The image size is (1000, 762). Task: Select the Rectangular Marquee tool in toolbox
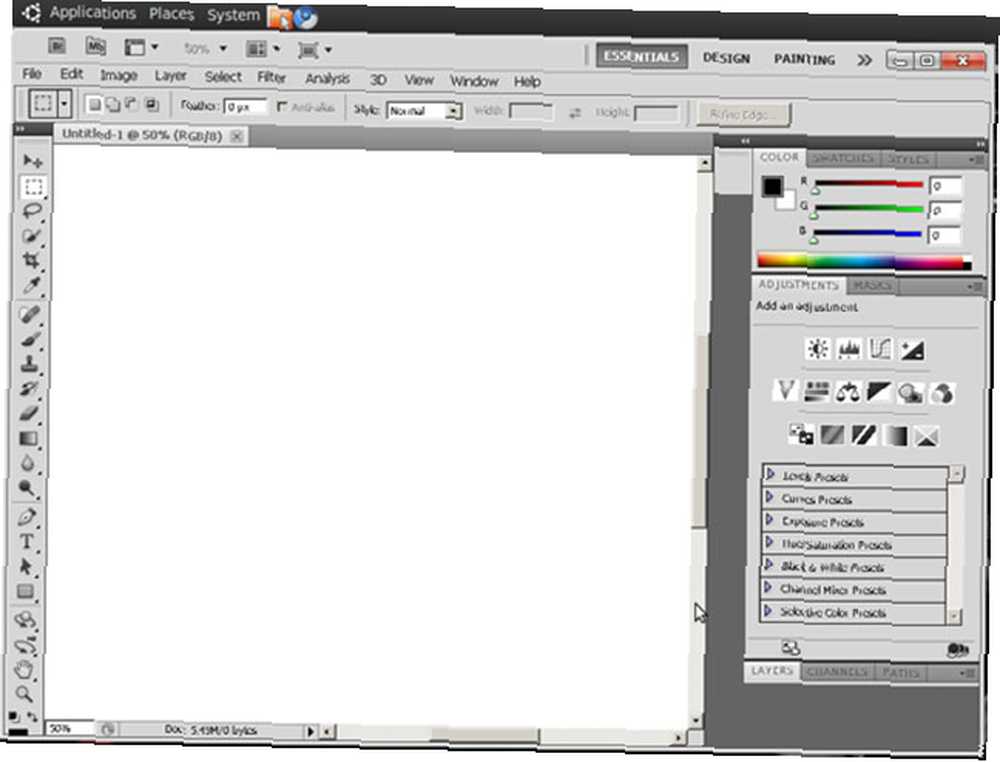pos(33,186)
